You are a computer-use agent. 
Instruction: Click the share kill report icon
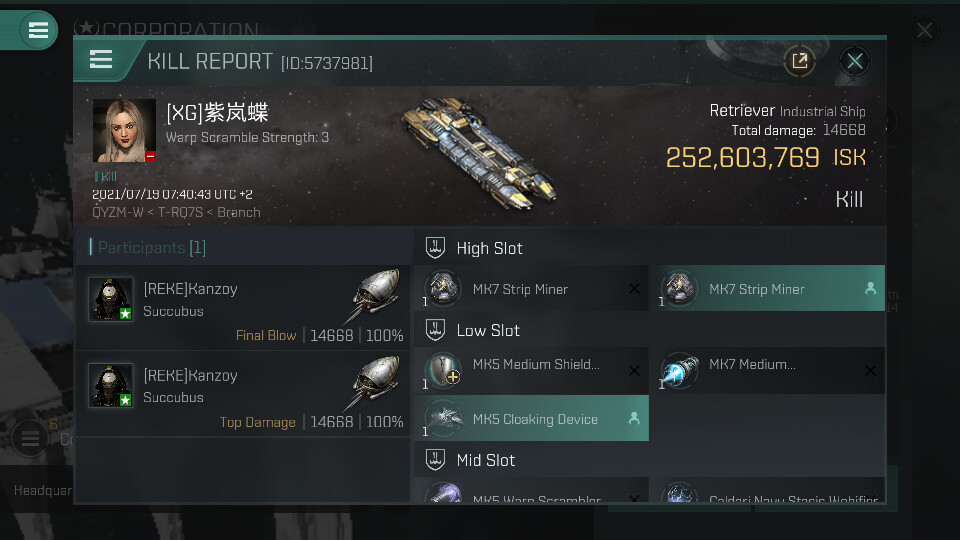(800, 61)
